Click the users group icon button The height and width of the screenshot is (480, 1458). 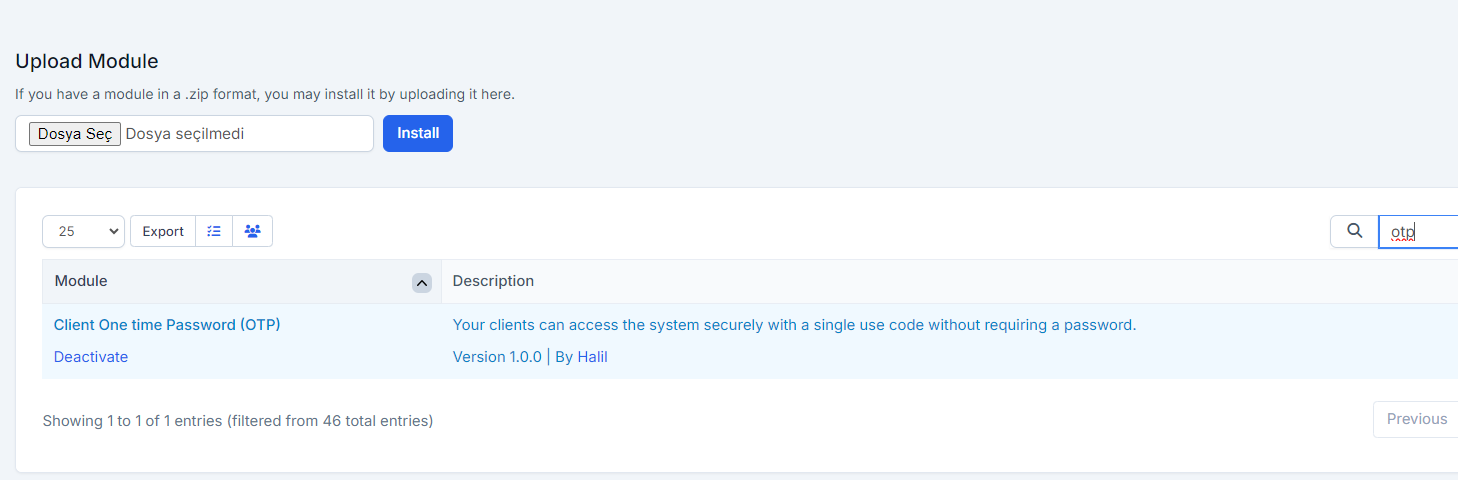(252, 231)
